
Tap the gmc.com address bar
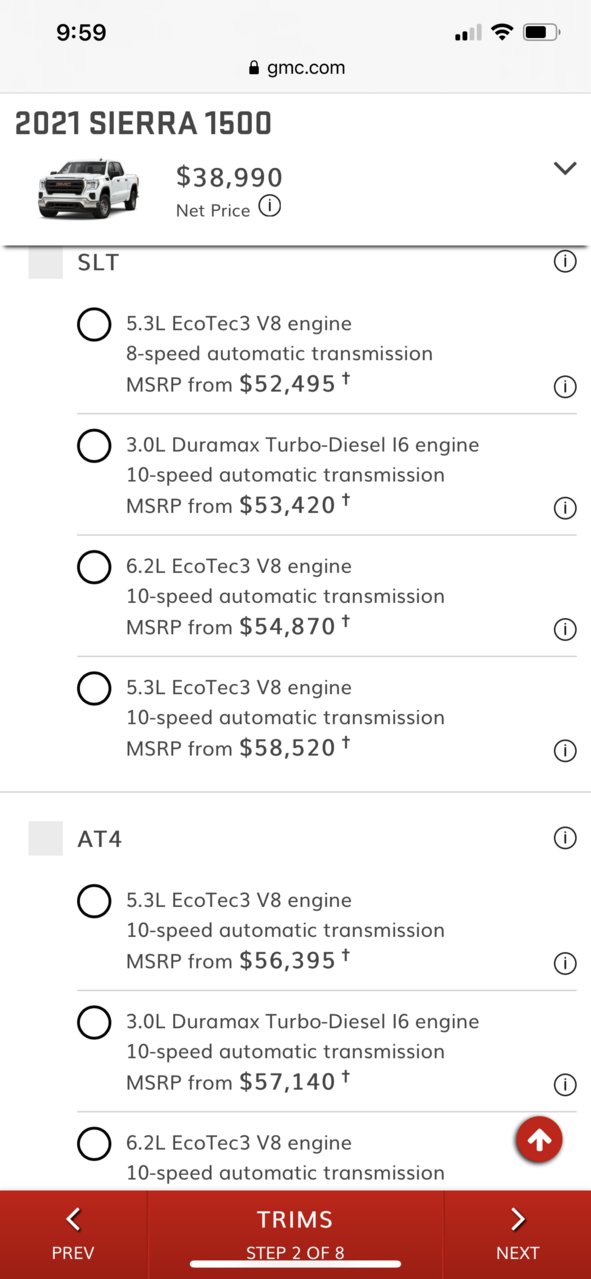[x=295, y=68]
